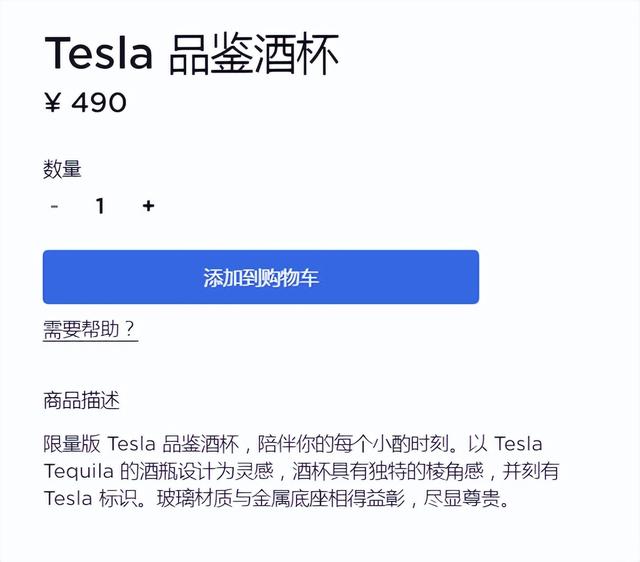The height and width of the screenshot is (562, 640).
Task: Open the 需要帮助？ link
Action: click(90, 330)
